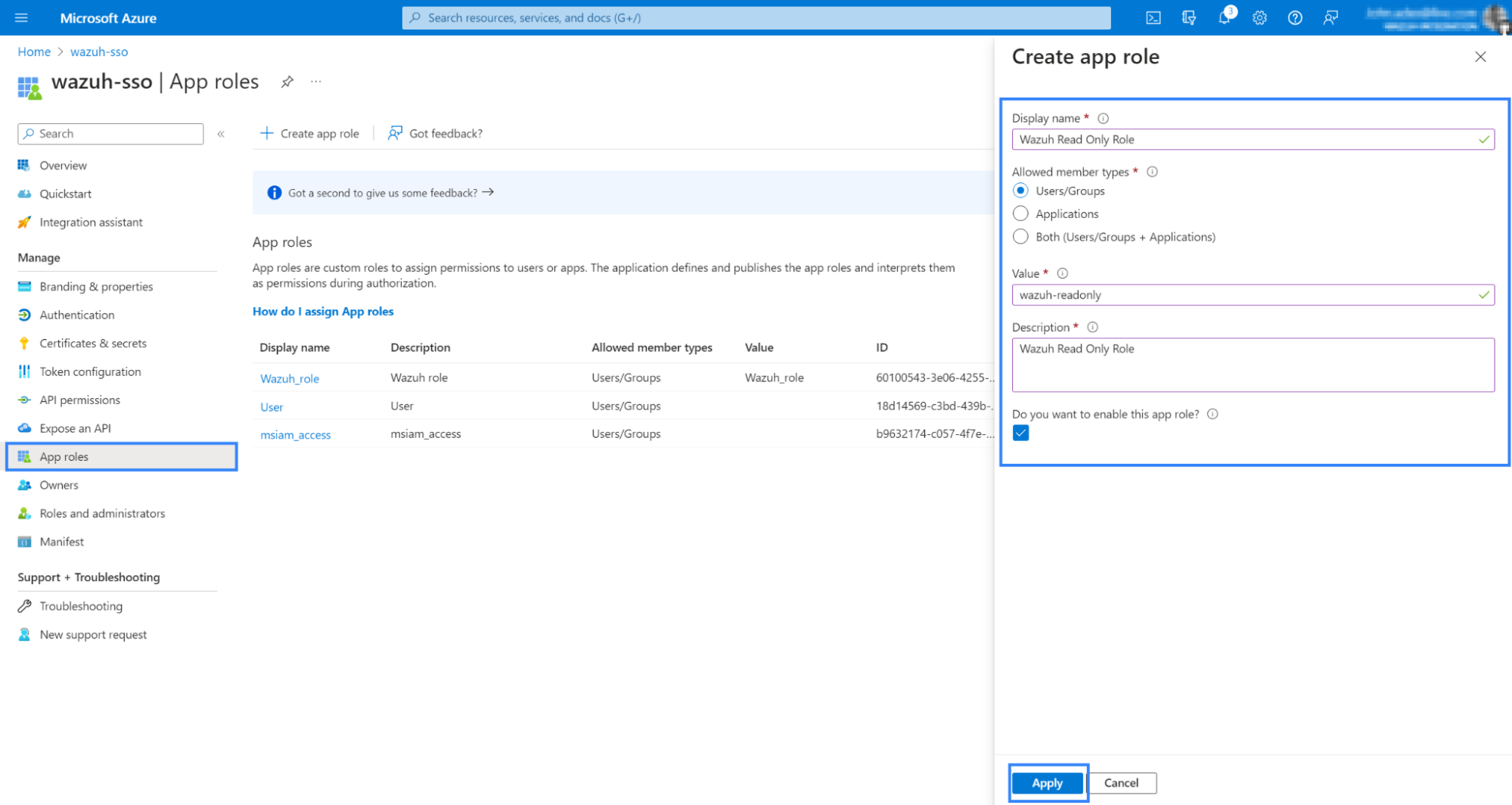Open portal settings gear
The height and width of the screenshot is (805, 1512).
tap(1259, 17)
